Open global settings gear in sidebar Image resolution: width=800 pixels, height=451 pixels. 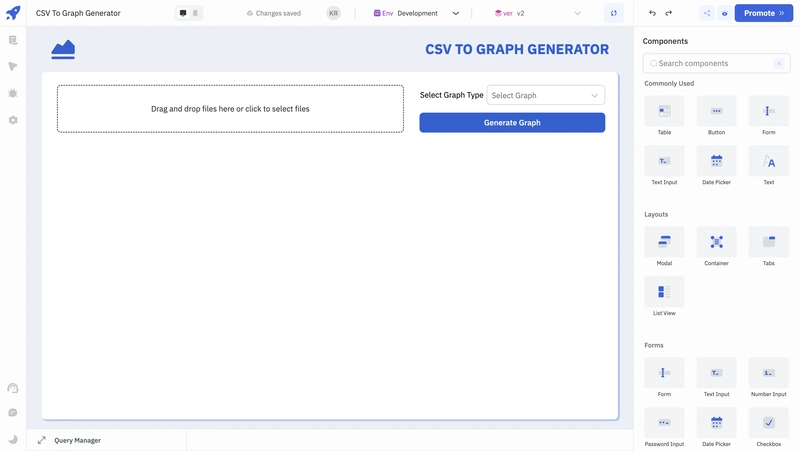(13, 120)
